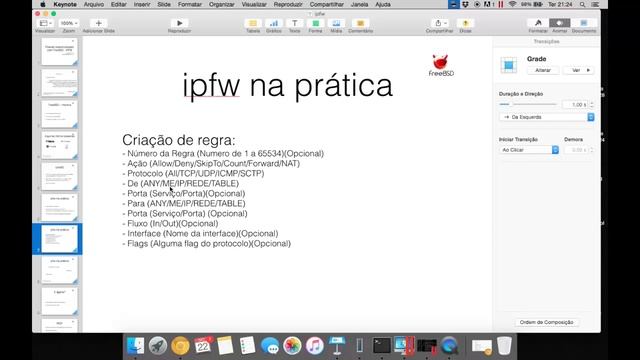Image resolution: width=640 pixels, height=360 pixels.
Task: Open the Da Esquerda direction dropdown
Action: [x=547, y=117]
